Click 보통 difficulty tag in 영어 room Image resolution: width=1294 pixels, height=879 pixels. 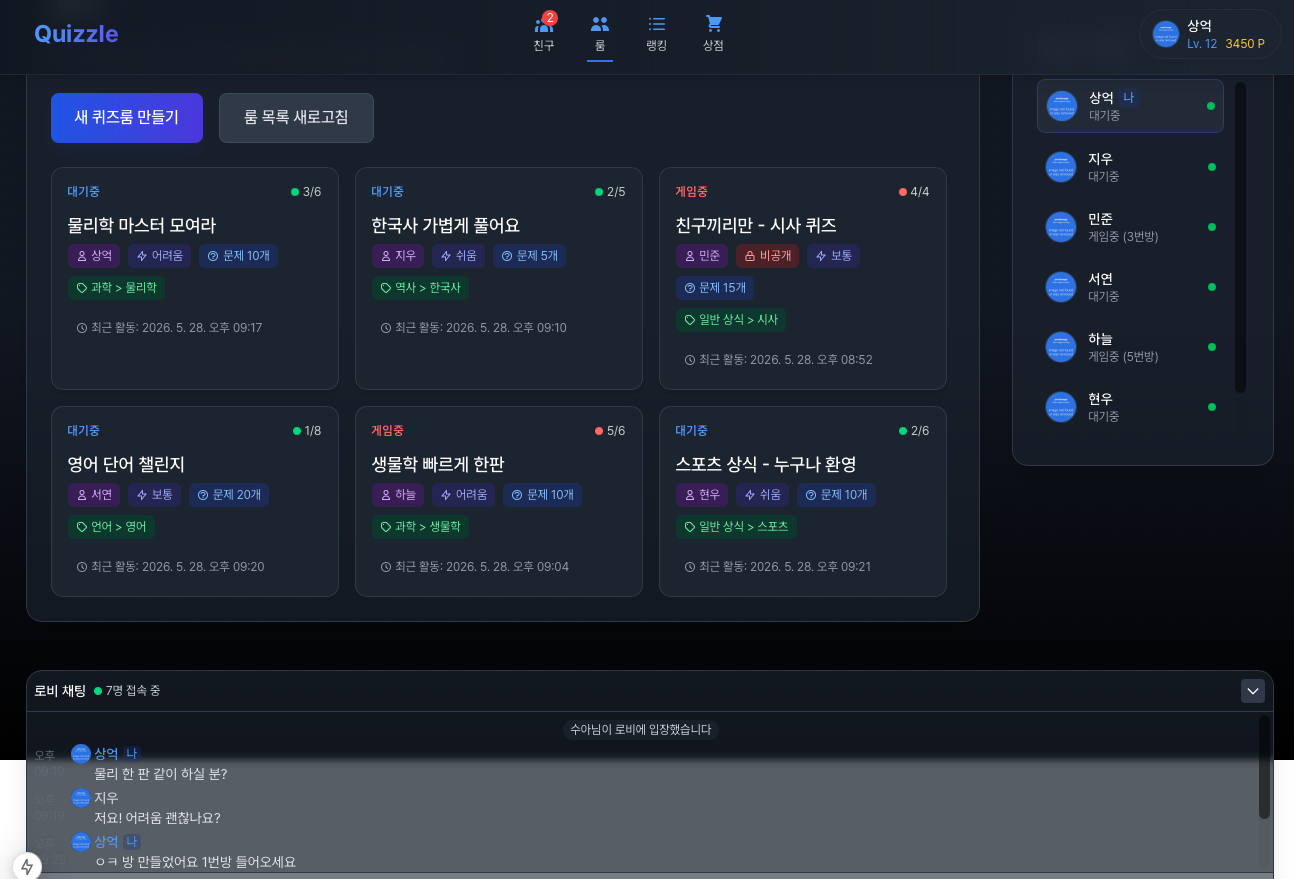[154, 495]
